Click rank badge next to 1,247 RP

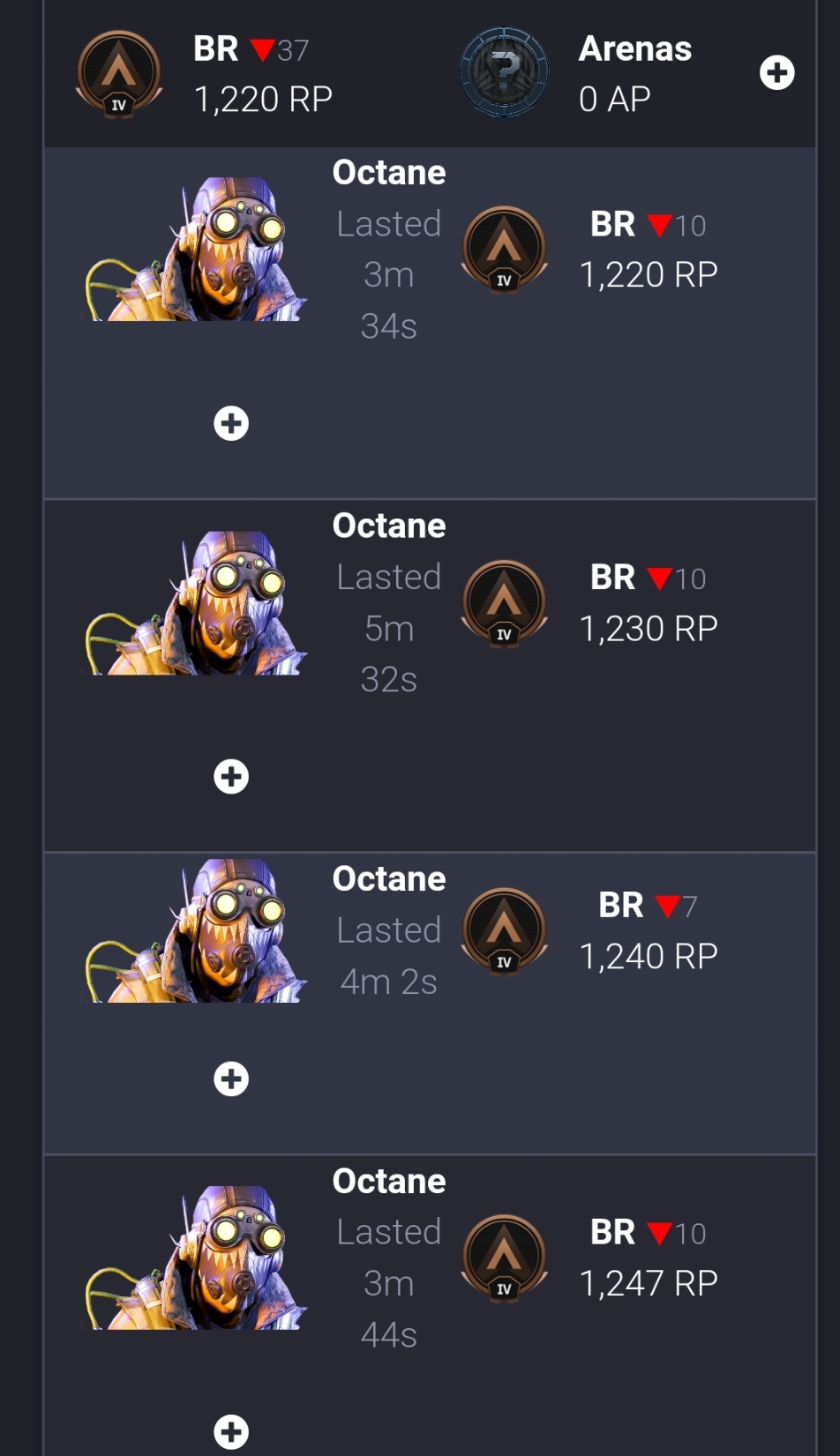click(504, 1258)
